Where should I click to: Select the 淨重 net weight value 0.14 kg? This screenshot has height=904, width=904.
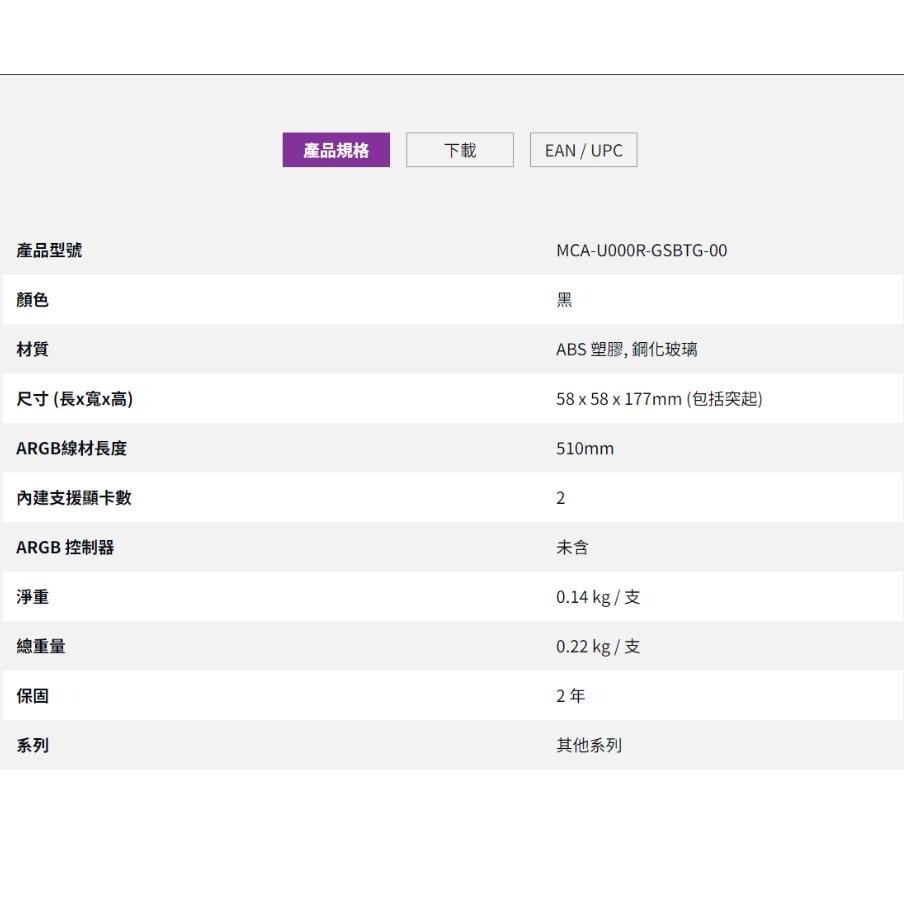pyautogui.click(x=597, y=597)
